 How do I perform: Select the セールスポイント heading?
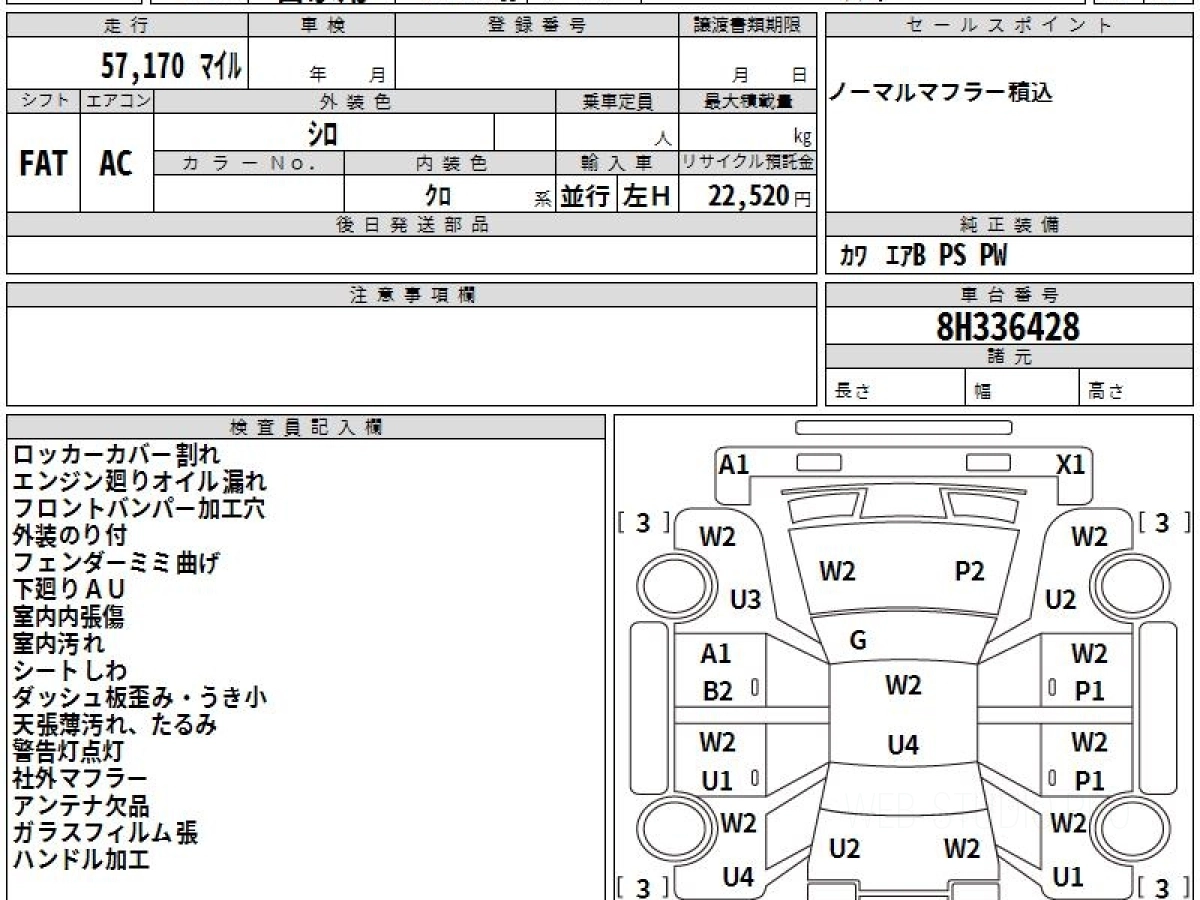click(x=1009, y=26)
